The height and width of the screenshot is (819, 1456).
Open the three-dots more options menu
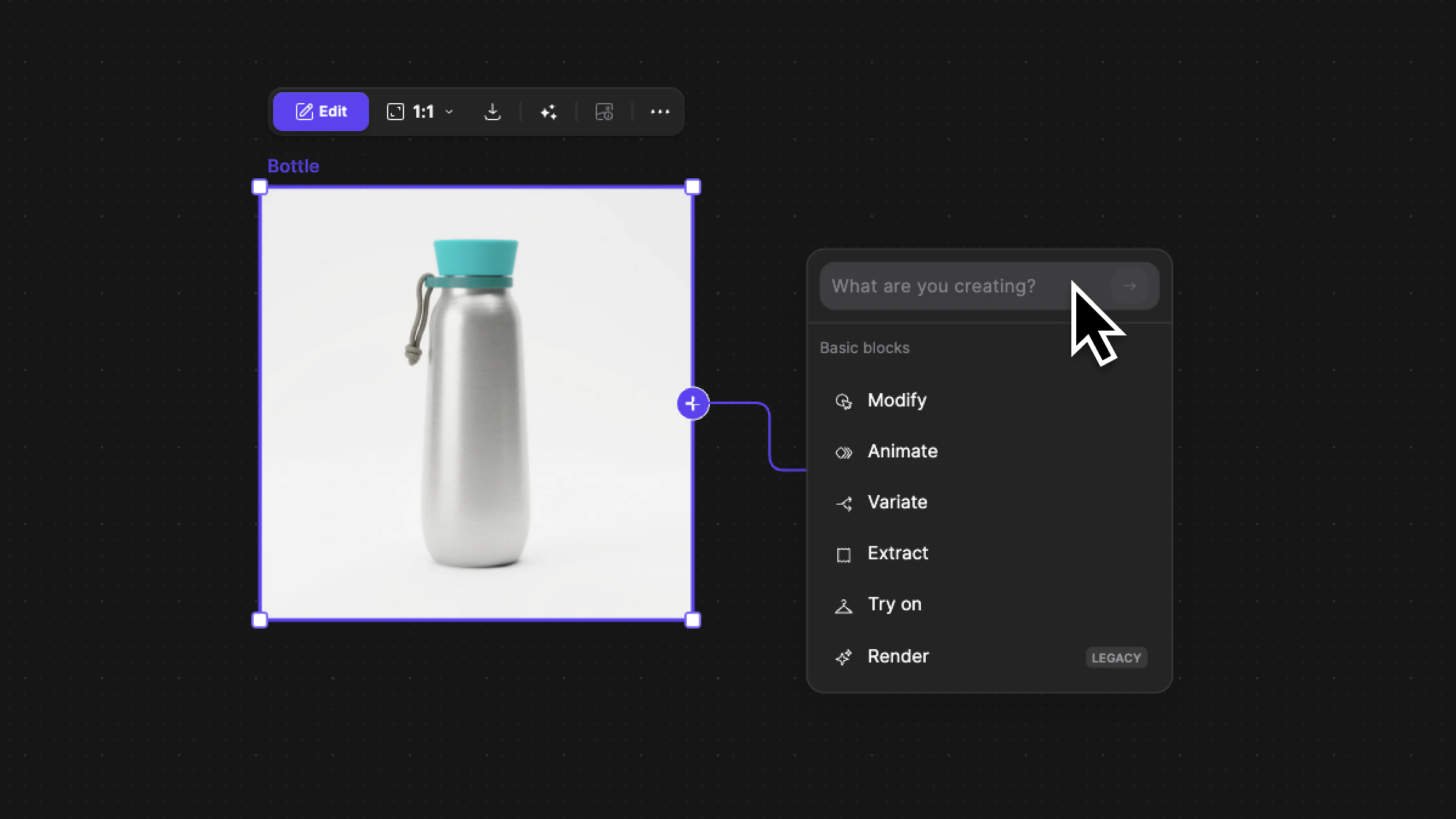point(659,112)
